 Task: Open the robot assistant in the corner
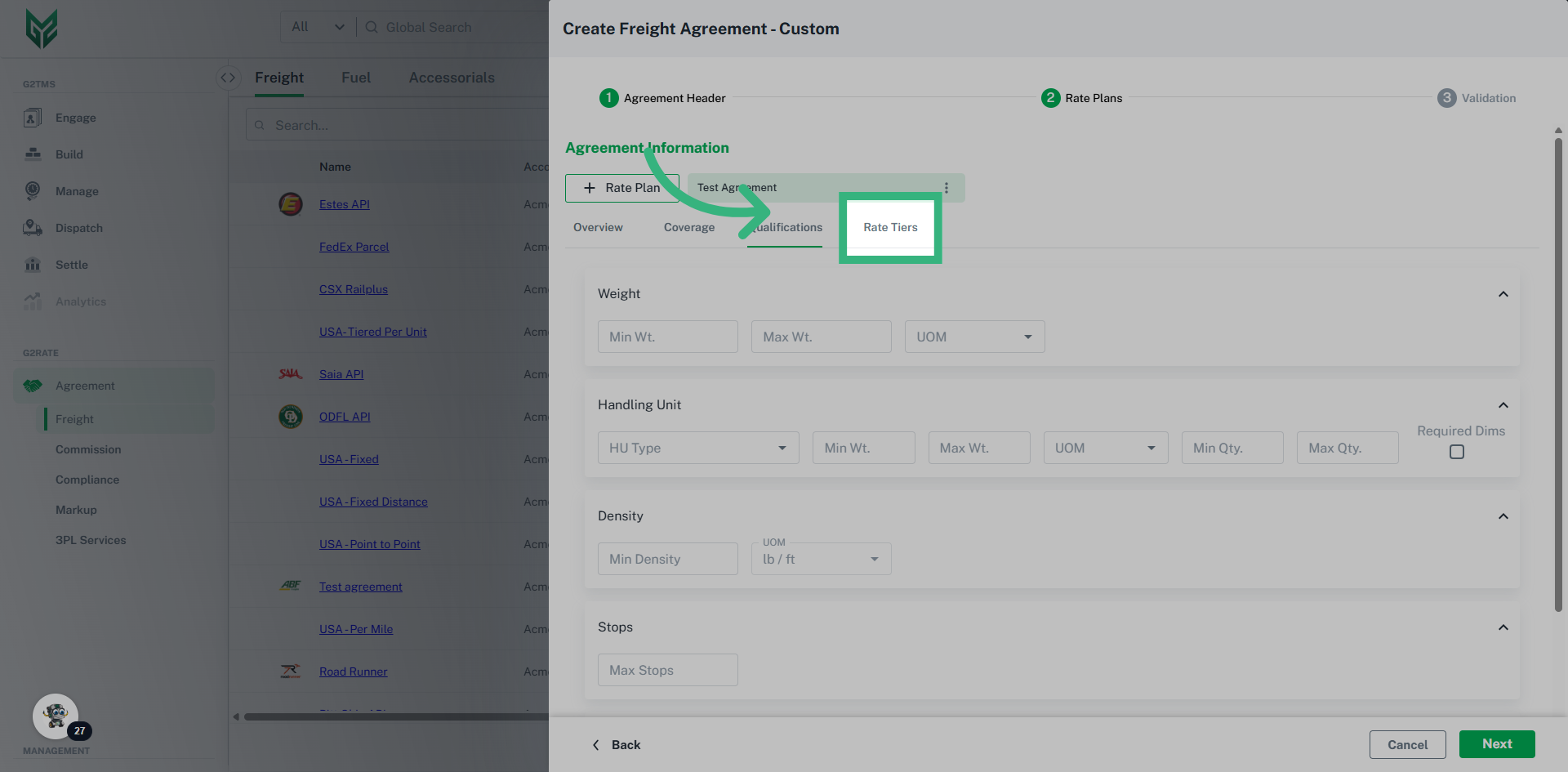pyautogui.click(x=55, y=715)
